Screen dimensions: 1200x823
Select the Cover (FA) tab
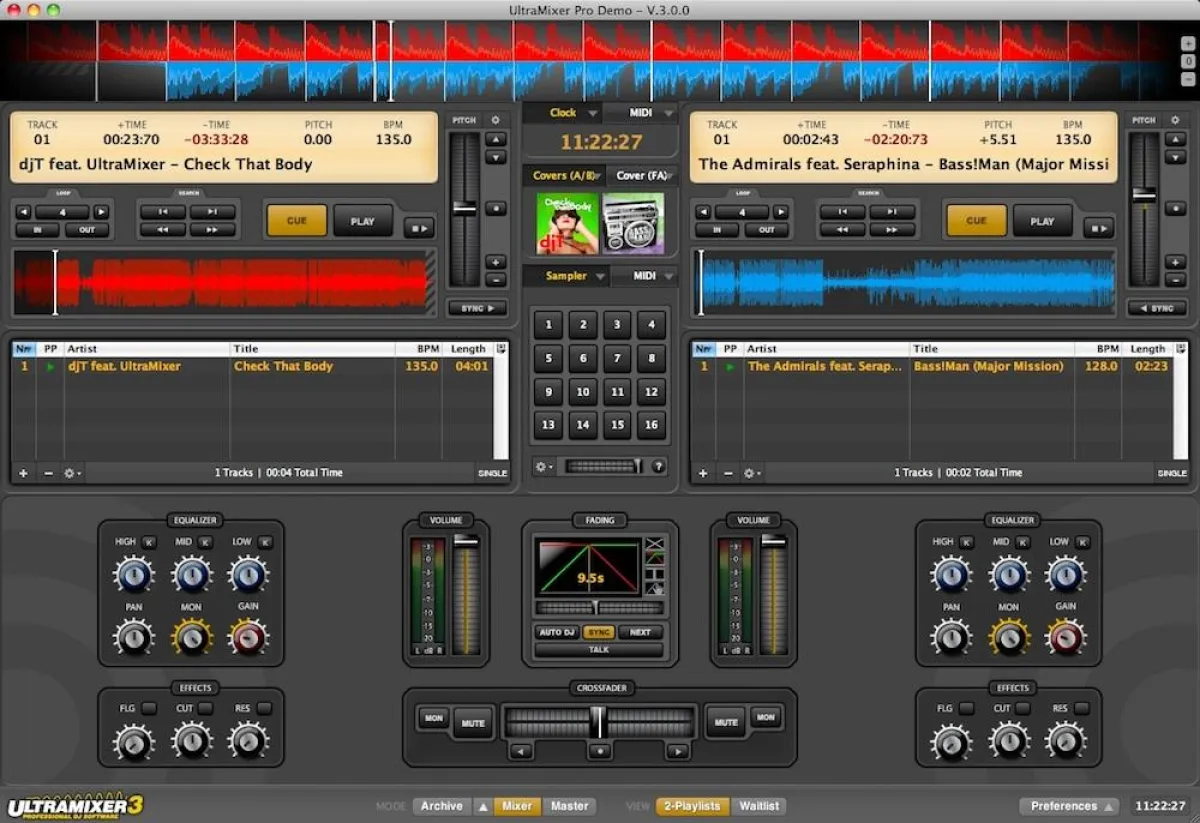pos(641,173)
